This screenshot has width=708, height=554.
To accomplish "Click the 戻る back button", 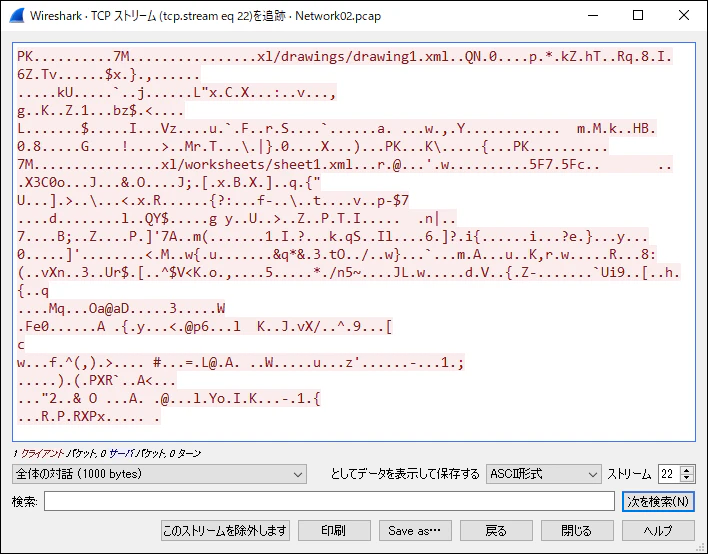I will click(x=496, y=531).
